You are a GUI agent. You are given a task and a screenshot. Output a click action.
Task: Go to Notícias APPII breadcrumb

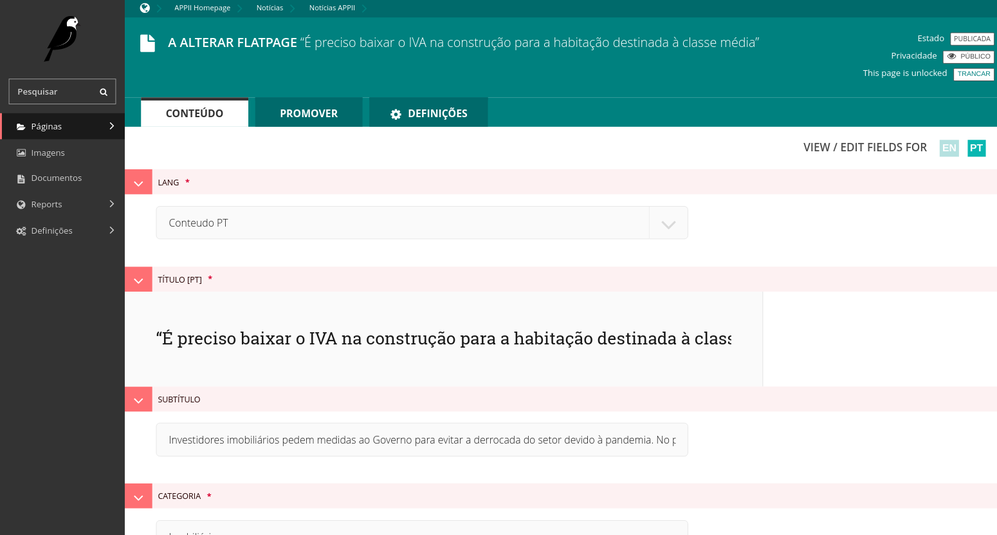(332, 8)
